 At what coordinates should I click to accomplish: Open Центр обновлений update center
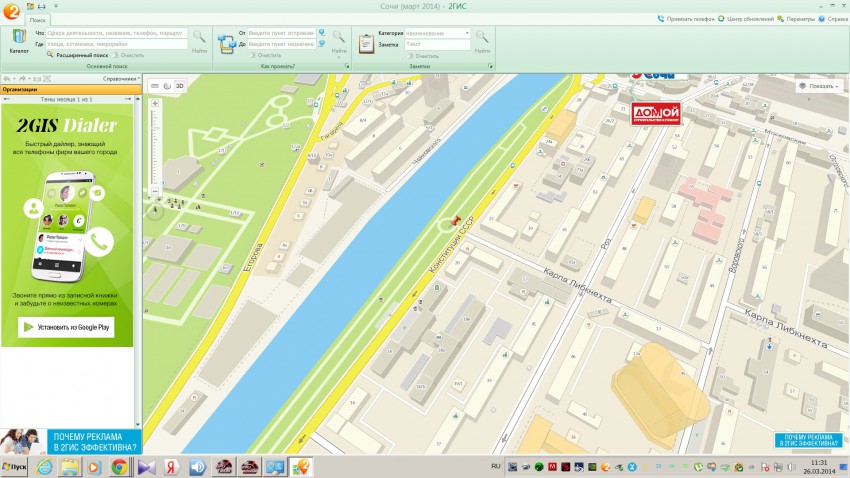tap(749, 19)
